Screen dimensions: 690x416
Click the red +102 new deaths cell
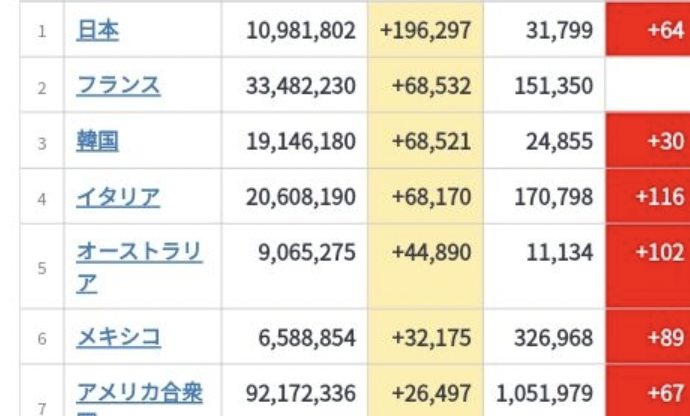coord(648,266)
